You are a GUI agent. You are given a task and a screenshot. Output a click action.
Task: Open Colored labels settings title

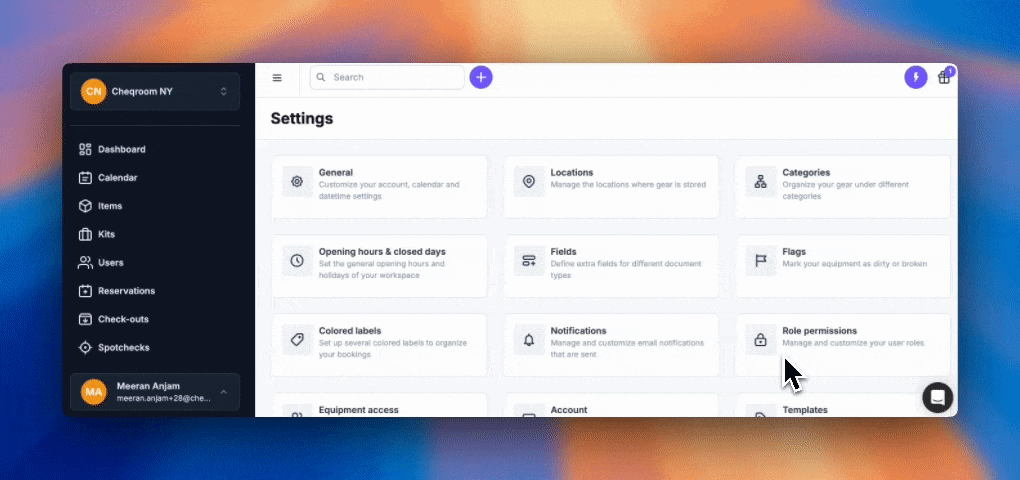[x=350, y=330]
